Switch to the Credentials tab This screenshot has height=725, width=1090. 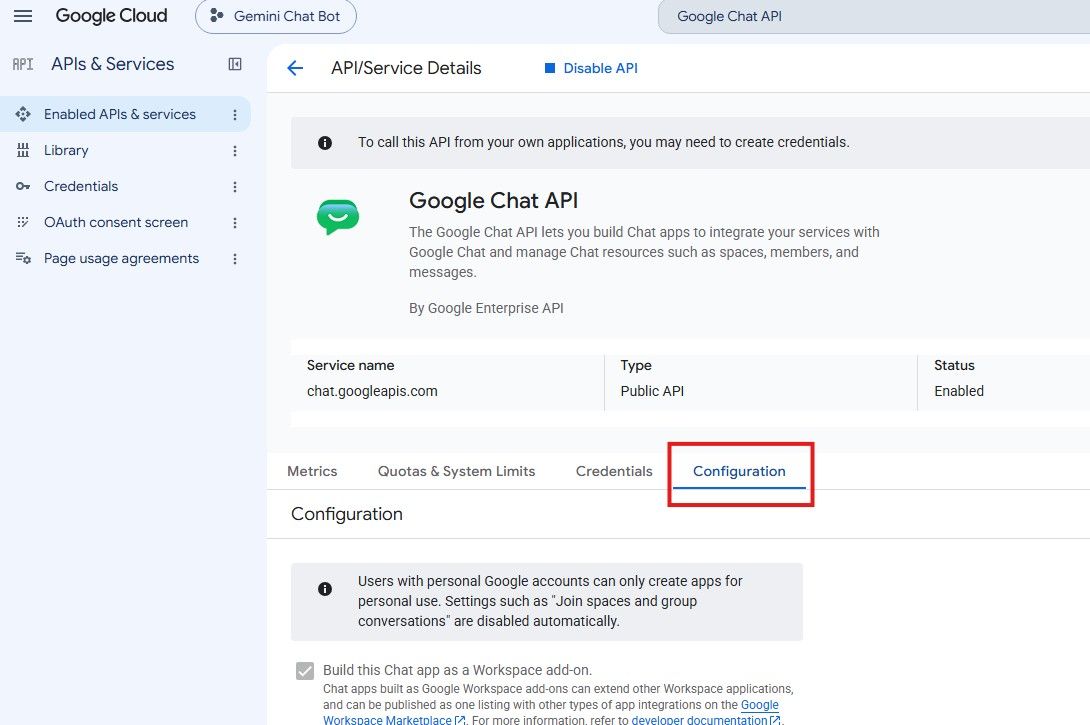click(615, 471)
